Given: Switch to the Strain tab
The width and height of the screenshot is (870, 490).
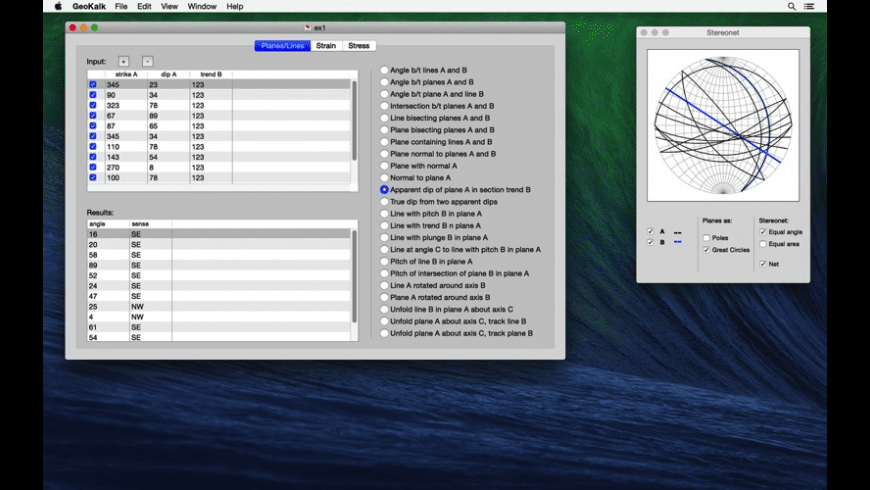Looking at the screenshot, I should pyautogui.click(x=326, y=46).
